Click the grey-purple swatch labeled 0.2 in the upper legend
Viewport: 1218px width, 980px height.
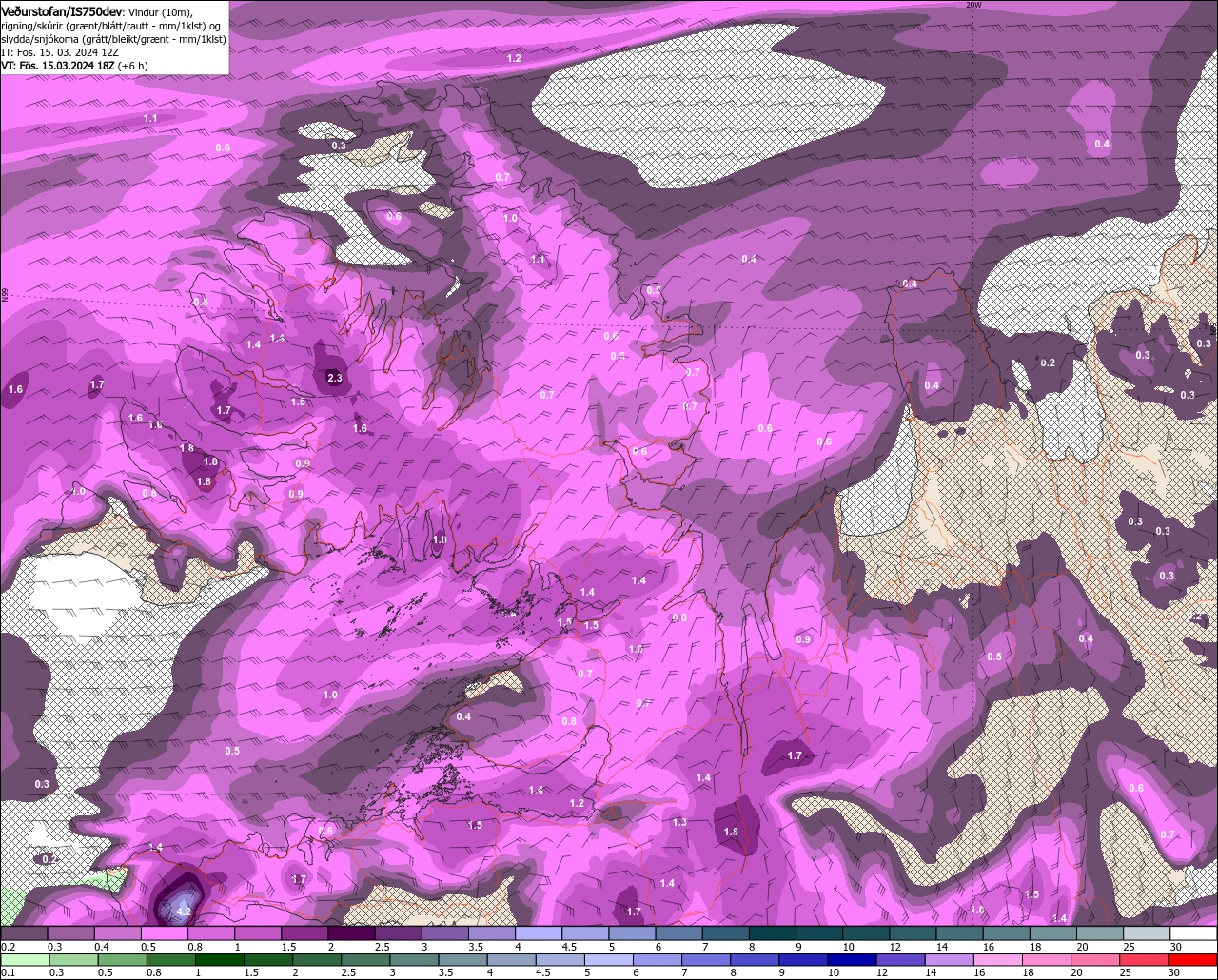click(24, 933)
